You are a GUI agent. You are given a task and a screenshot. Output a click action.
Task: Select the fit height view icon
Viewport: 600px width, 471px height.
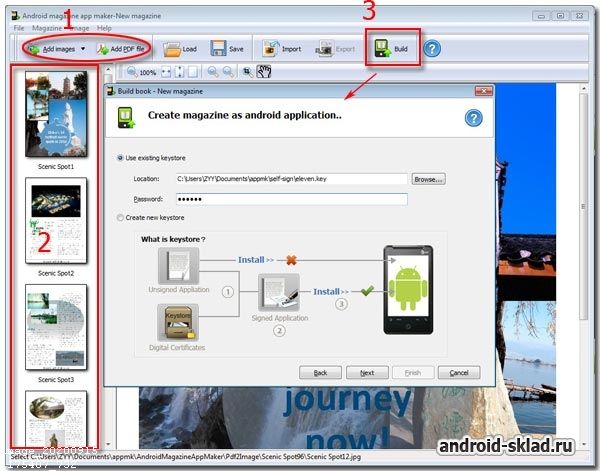[179, 72]
